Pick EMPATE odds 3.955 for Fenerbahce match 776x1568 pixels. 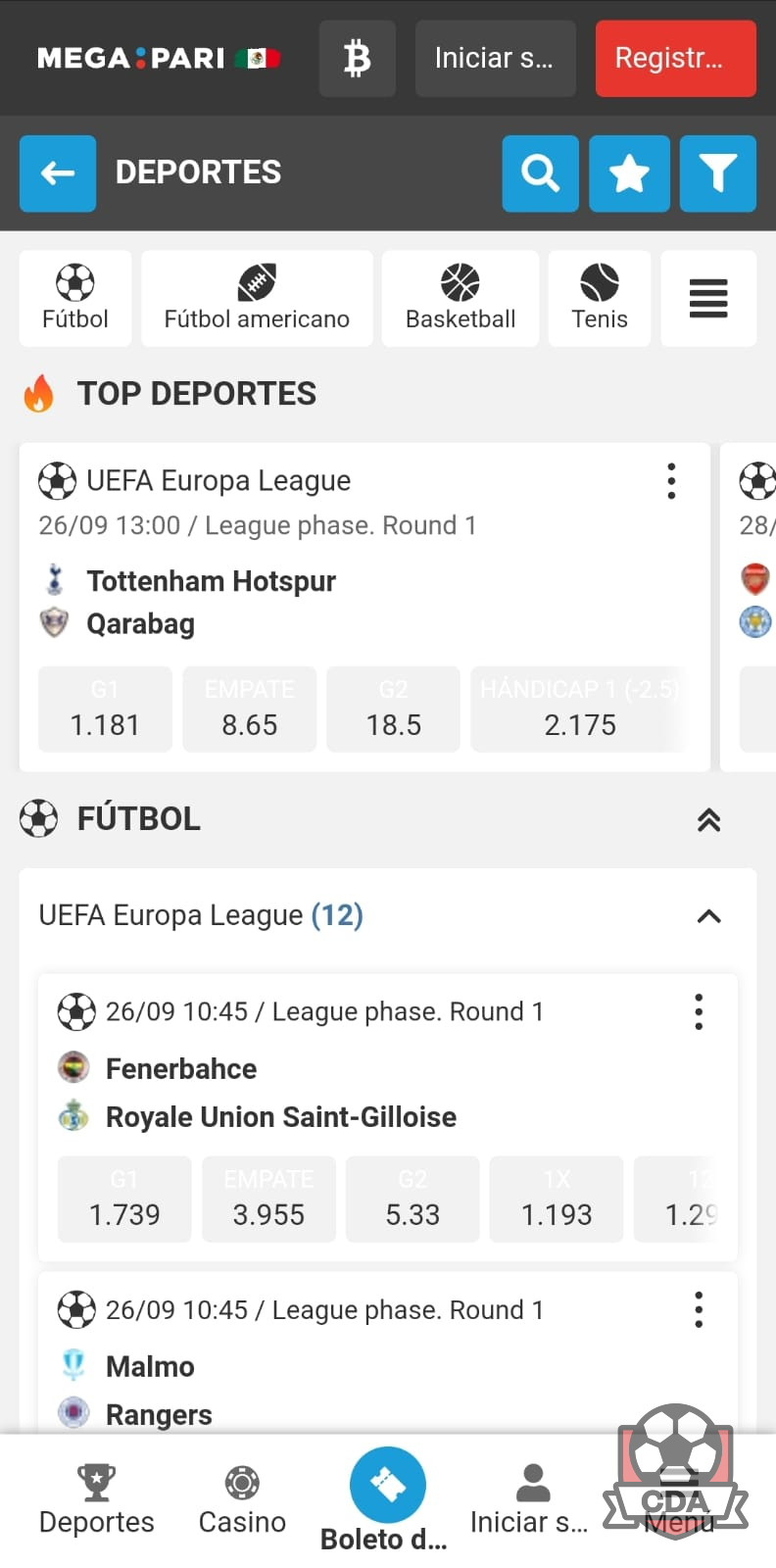point(268,1200)
